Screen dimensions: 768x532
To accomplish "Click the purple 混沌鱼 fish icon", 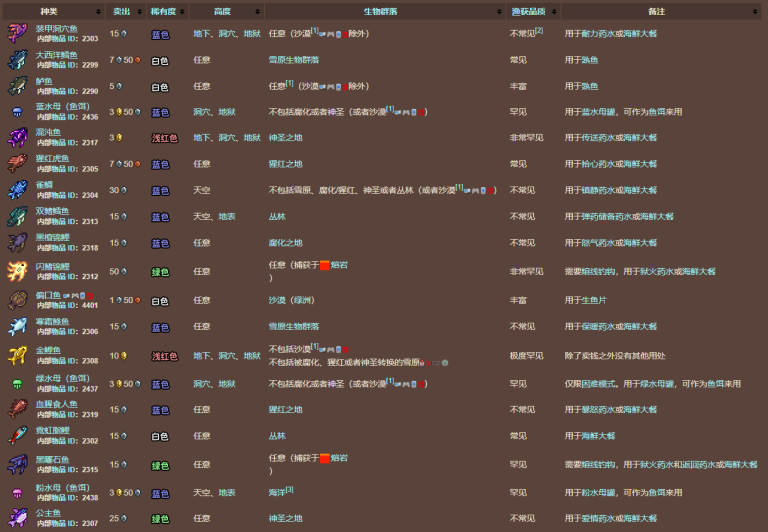I will pos(17,138).
